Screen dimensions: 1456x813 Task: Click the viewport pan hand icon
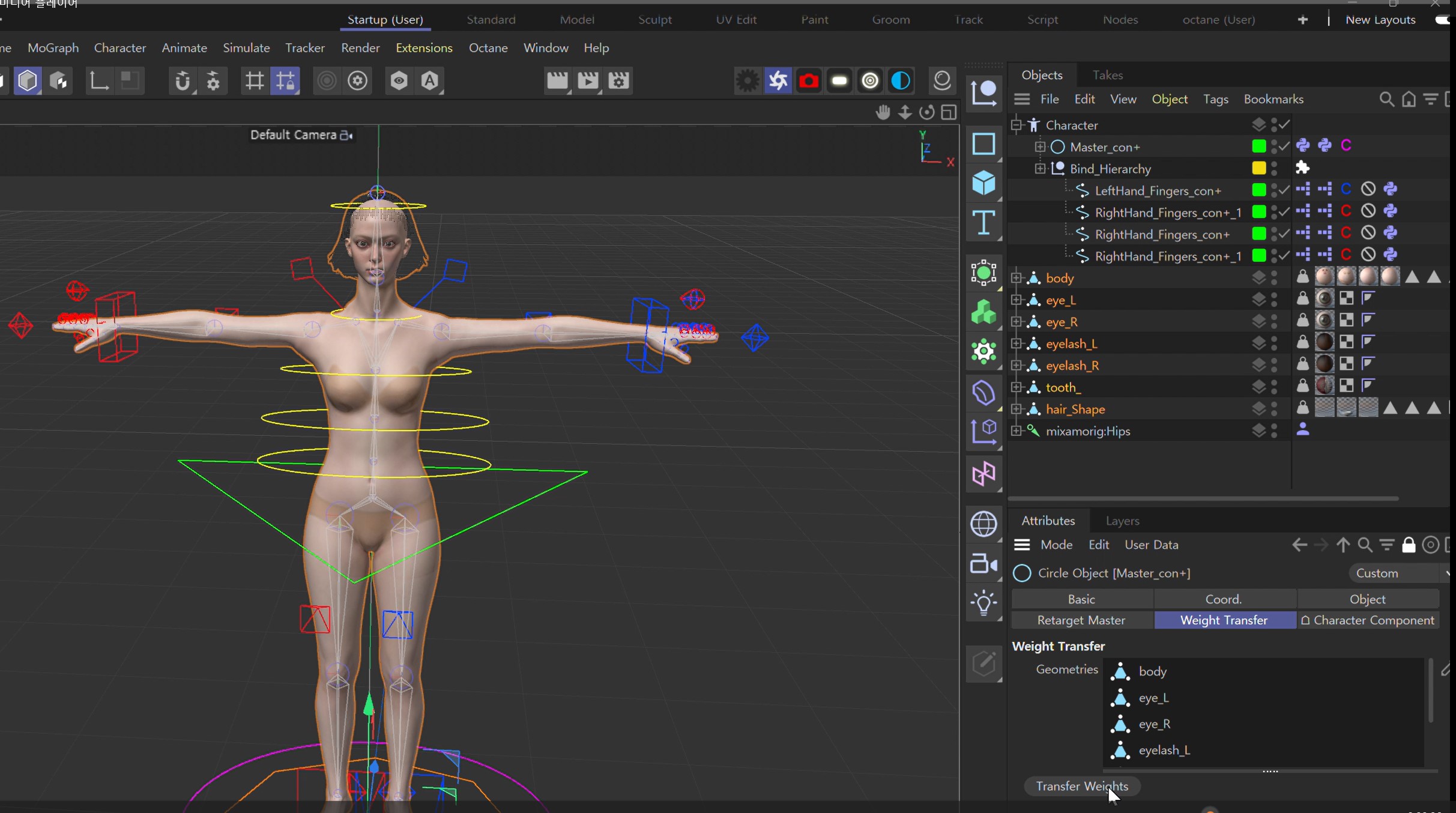[883, 112]
